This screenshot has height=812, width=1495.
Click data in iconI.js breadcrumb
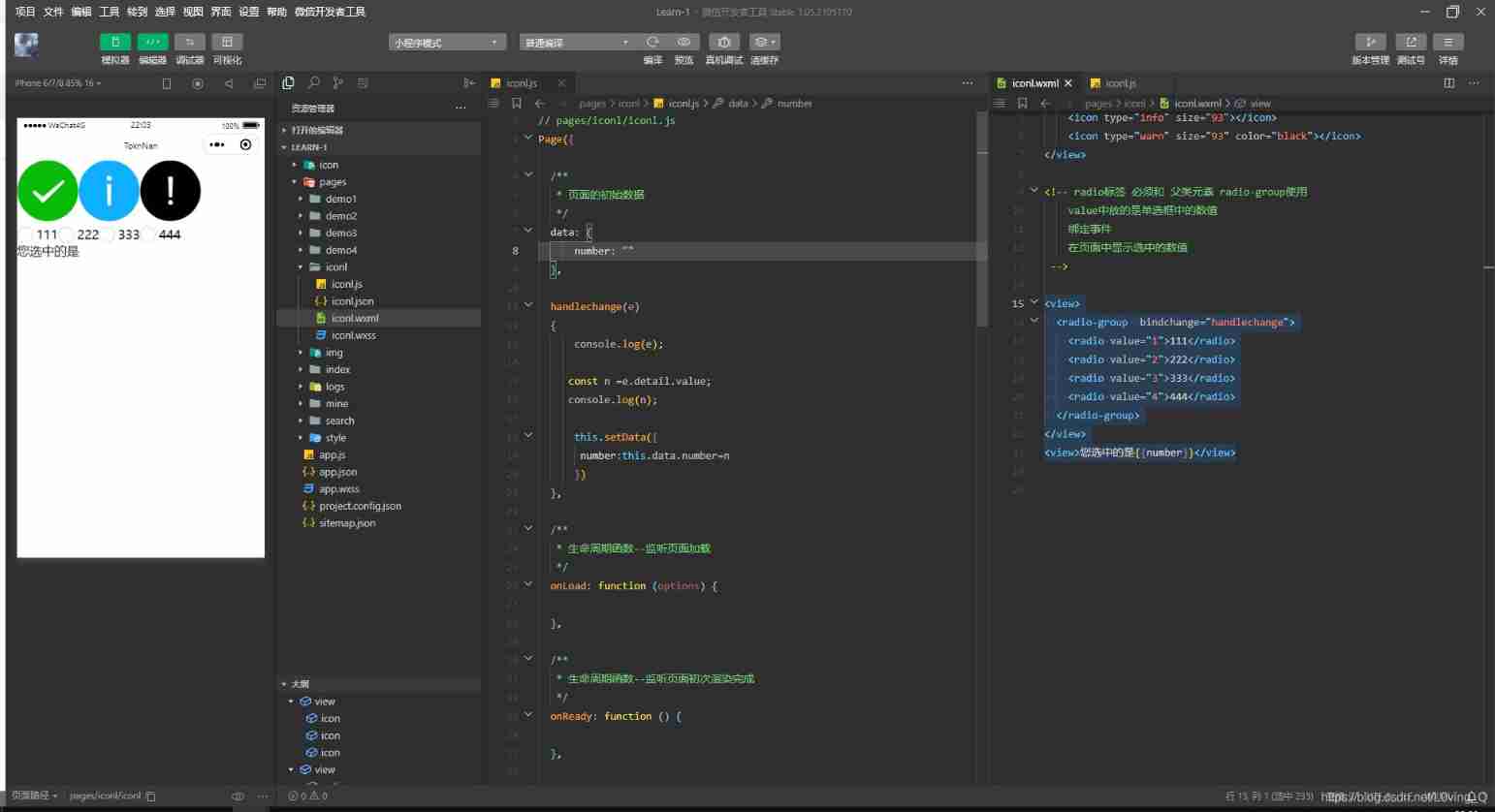point(739,103)
